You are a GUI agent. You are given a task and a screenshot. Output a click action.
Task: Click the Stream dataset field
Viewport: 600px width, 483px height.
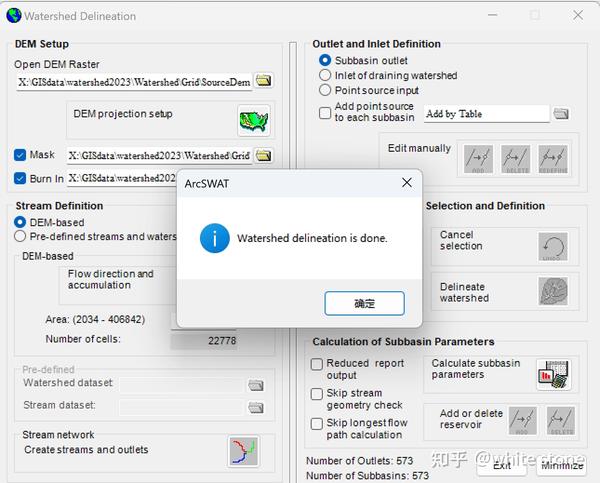click(181, 408)
